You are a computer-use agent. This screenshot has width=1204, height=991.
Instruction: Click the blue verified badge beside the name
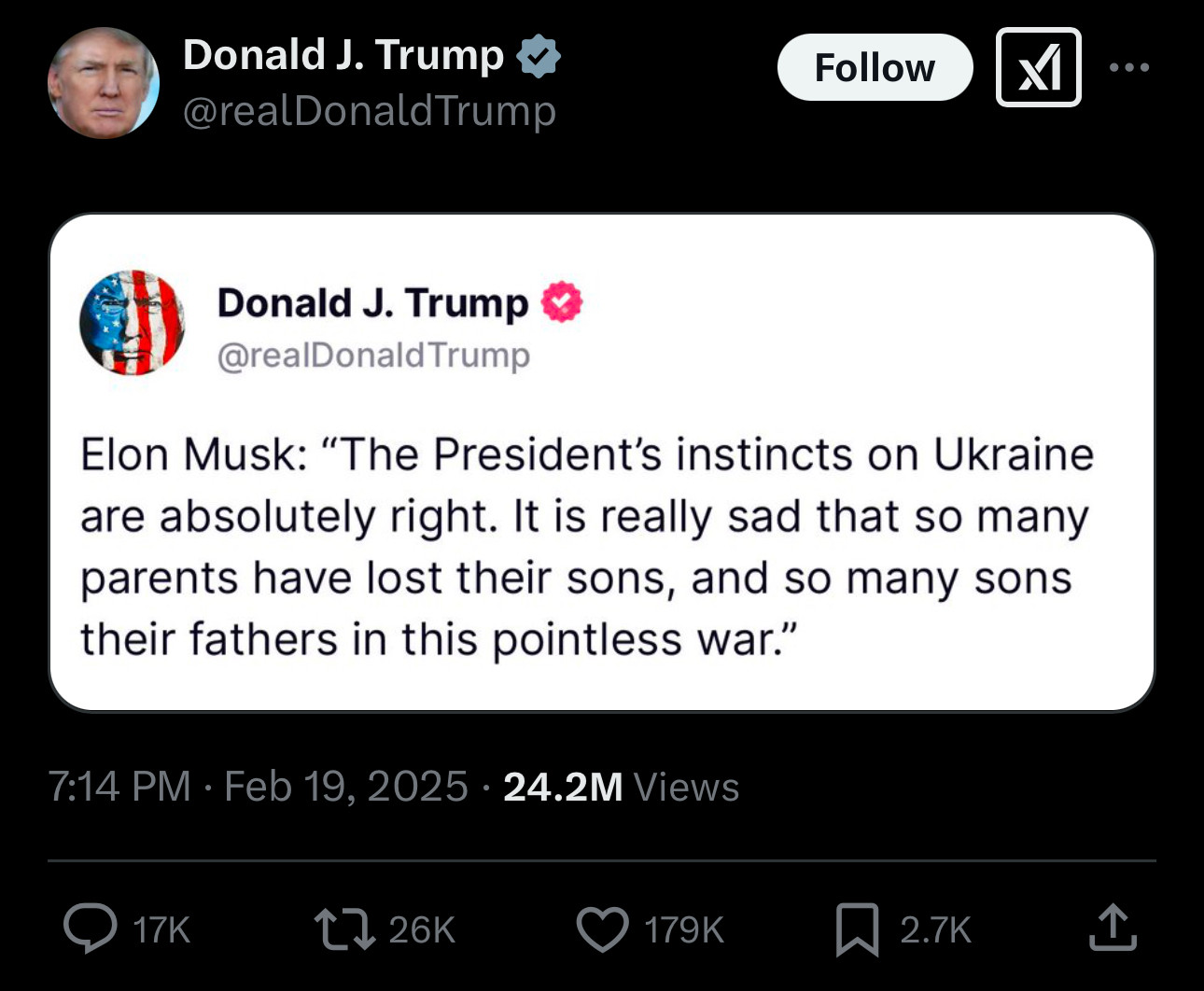539,56
